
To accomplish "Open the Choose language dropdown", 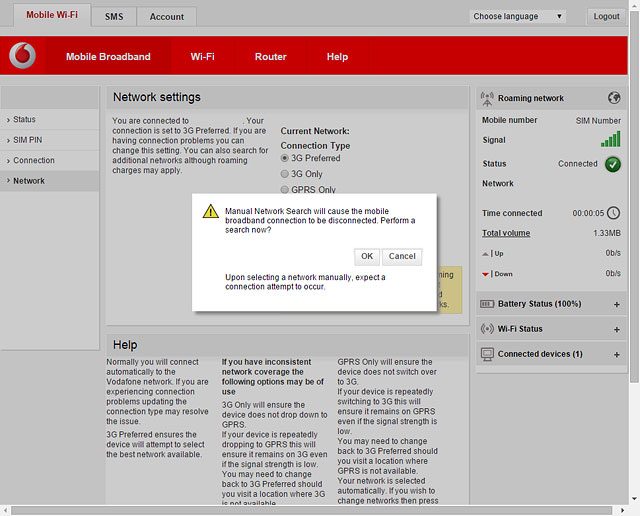I will (x=518, y=16).
